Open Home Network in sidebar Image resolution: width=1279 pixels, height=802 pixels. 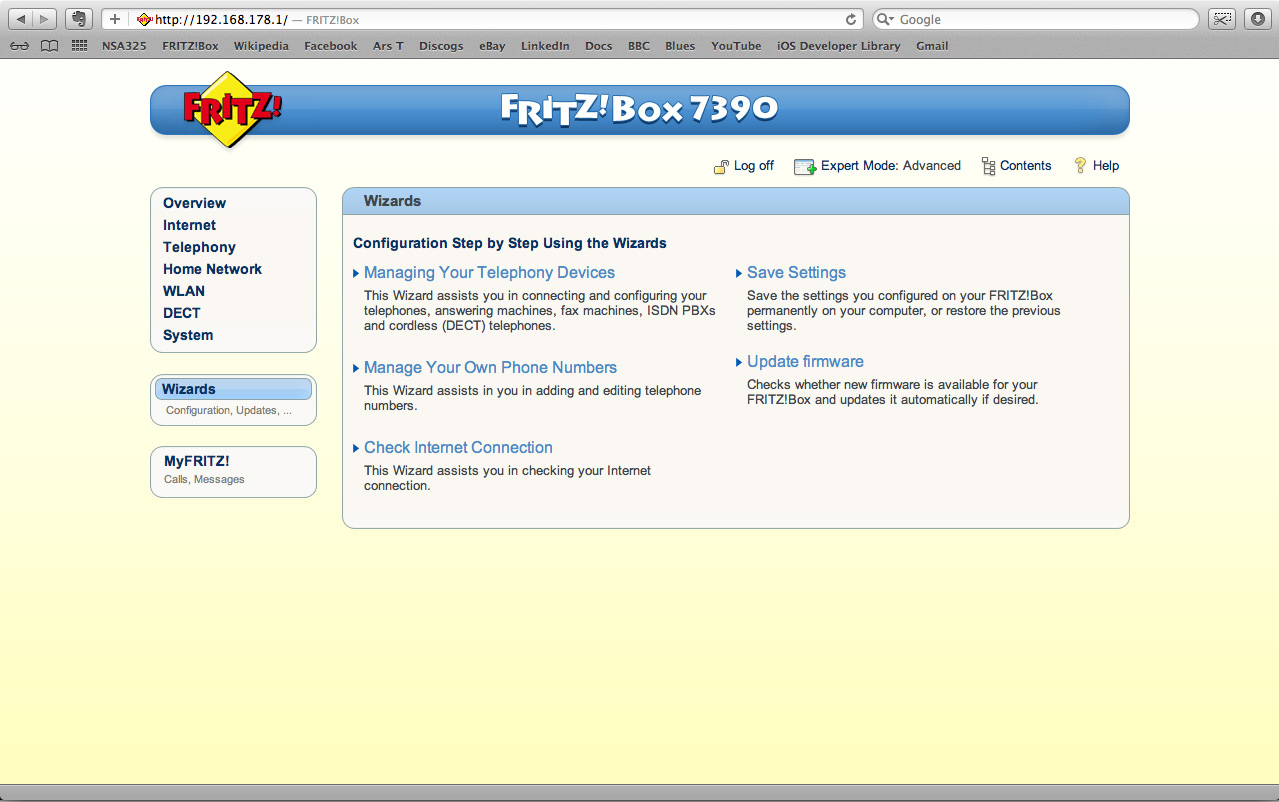coord(212,269)
